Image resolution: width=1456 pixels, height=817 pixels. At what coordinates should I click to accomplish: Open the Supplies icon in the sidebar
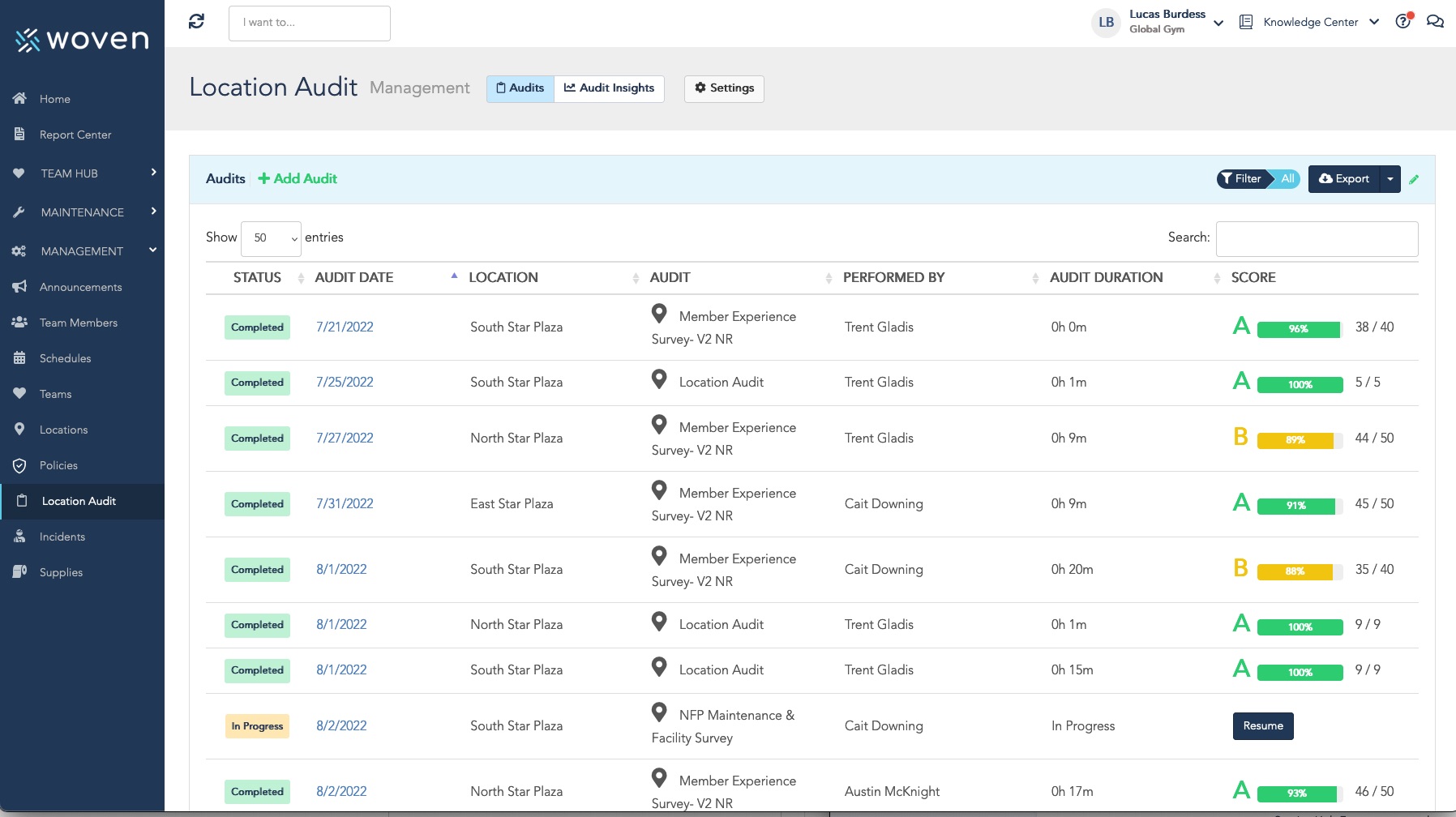coord(20,572)
